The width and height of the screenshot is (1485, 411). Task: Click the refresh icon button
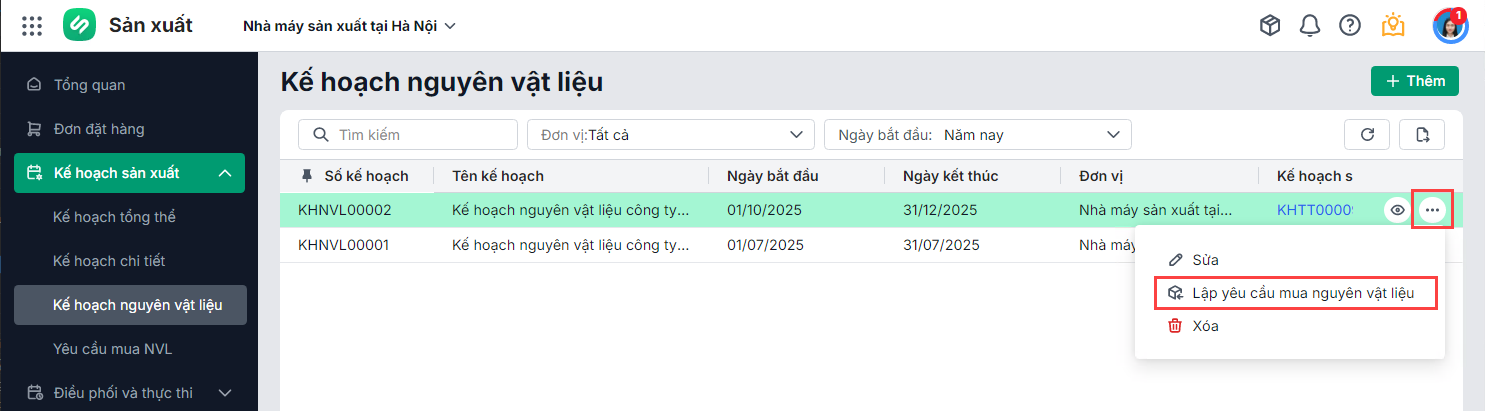click(x=1366, y=134)
